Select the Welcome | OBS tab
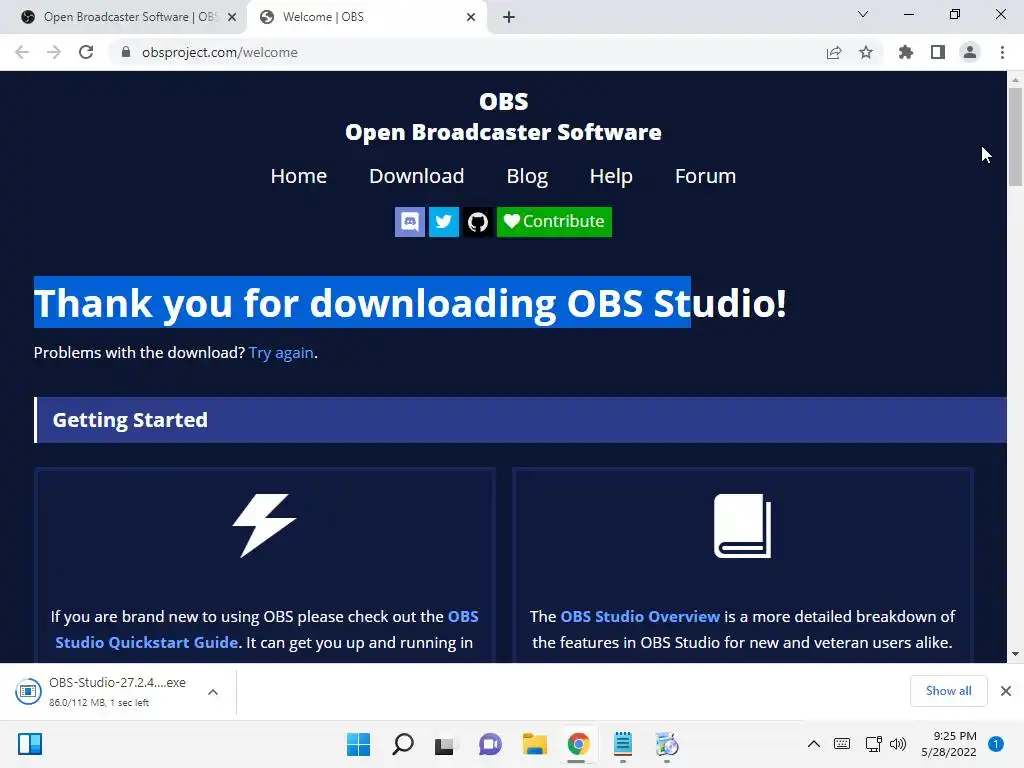This screenshot has width=1024, height=768. pos(366,17)
